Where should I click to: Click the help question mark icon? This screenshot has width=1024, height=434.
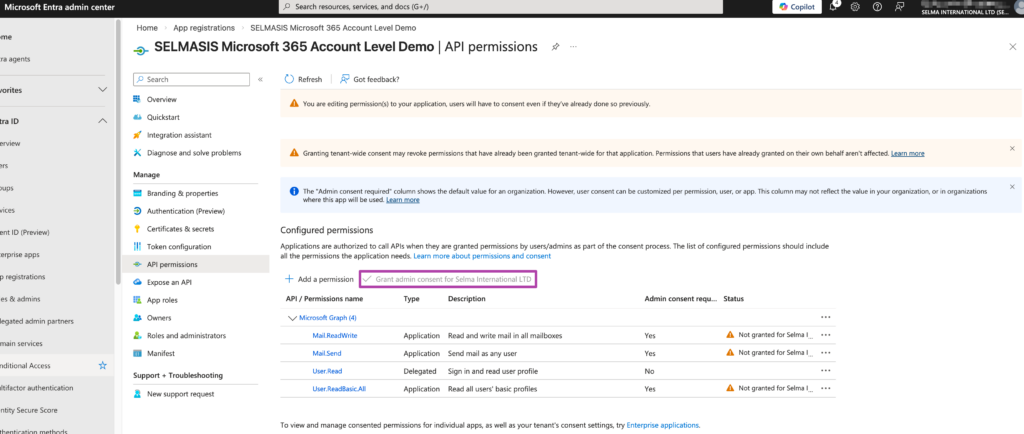pos(876,7)
